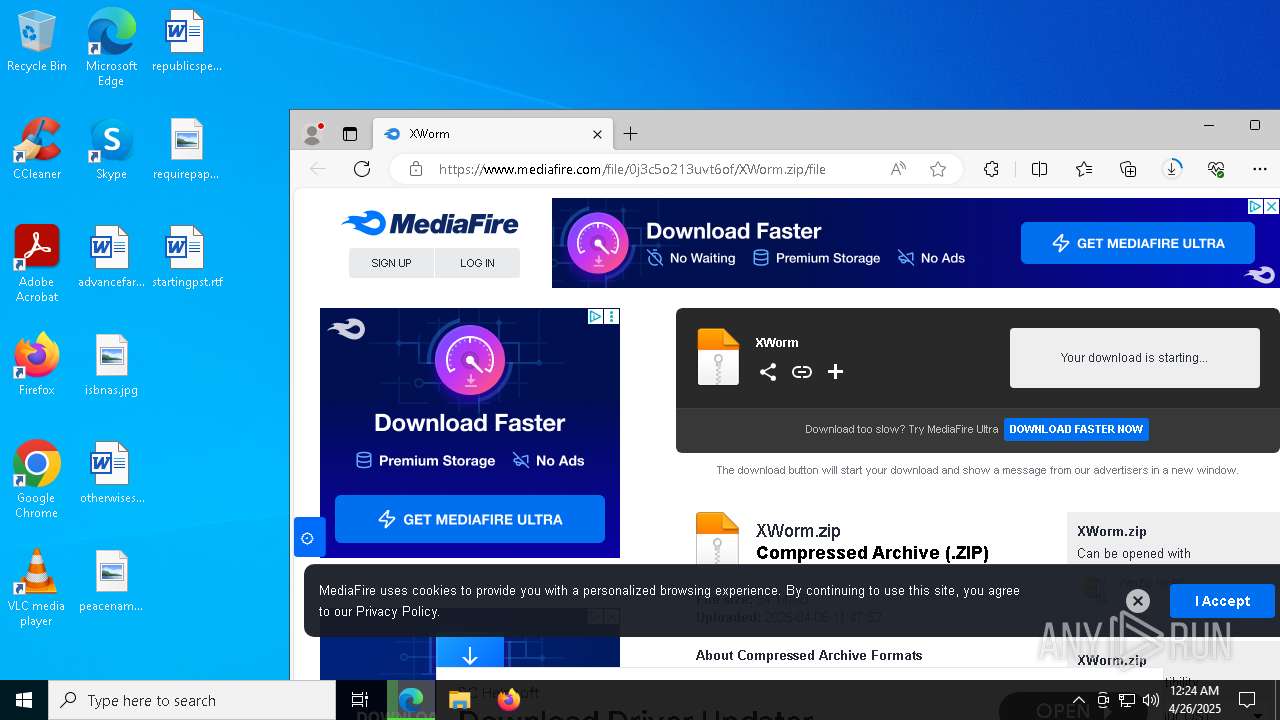Open a new browser tab
Viewport: 1280px width, 720px height.
click(x=630, y=134)
